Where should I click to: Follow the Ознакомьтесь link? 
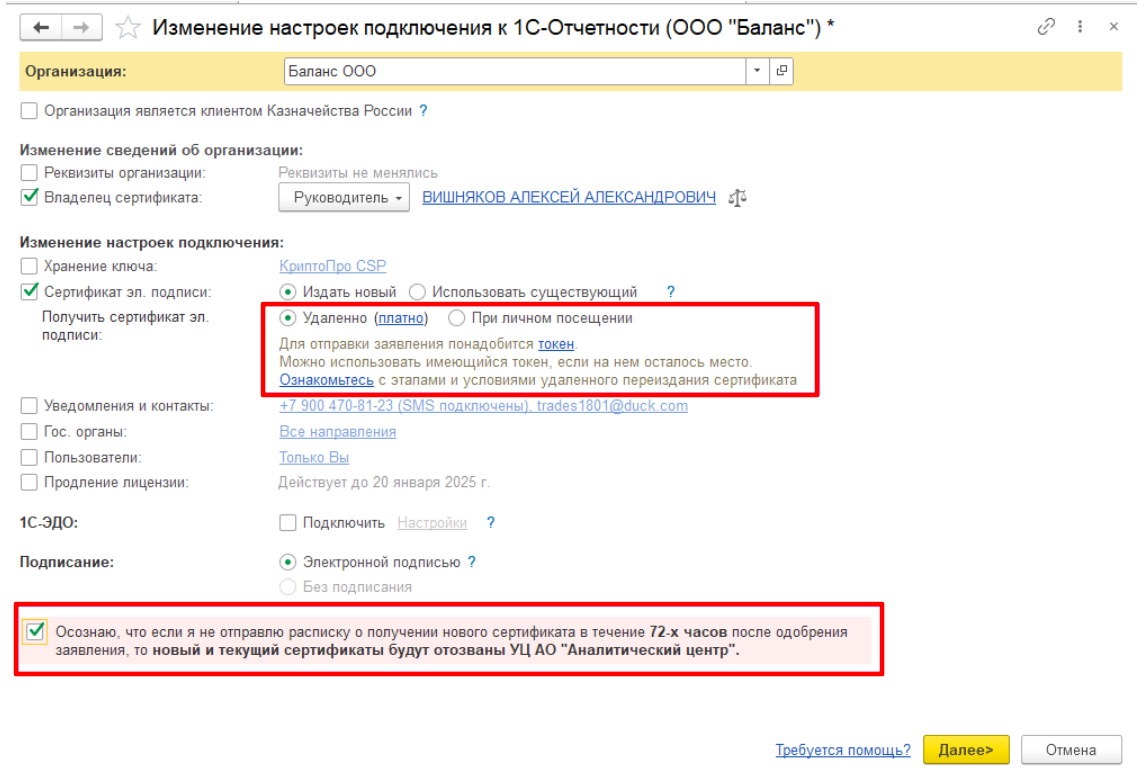[x=326, y=380]
